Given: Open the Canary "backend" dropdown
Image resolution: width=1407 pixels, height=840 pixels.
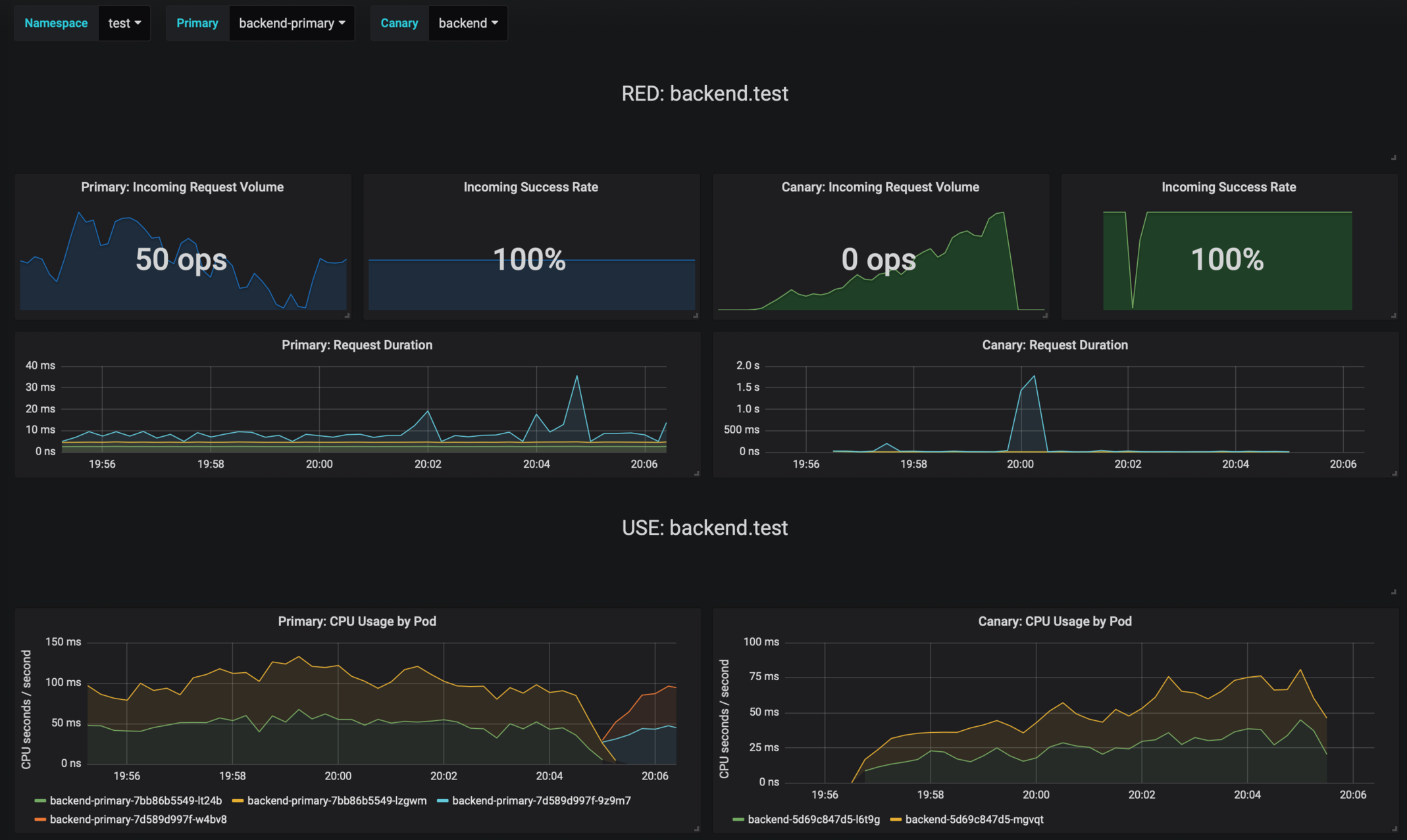Looking at the screenshot, I should point(467,22).
